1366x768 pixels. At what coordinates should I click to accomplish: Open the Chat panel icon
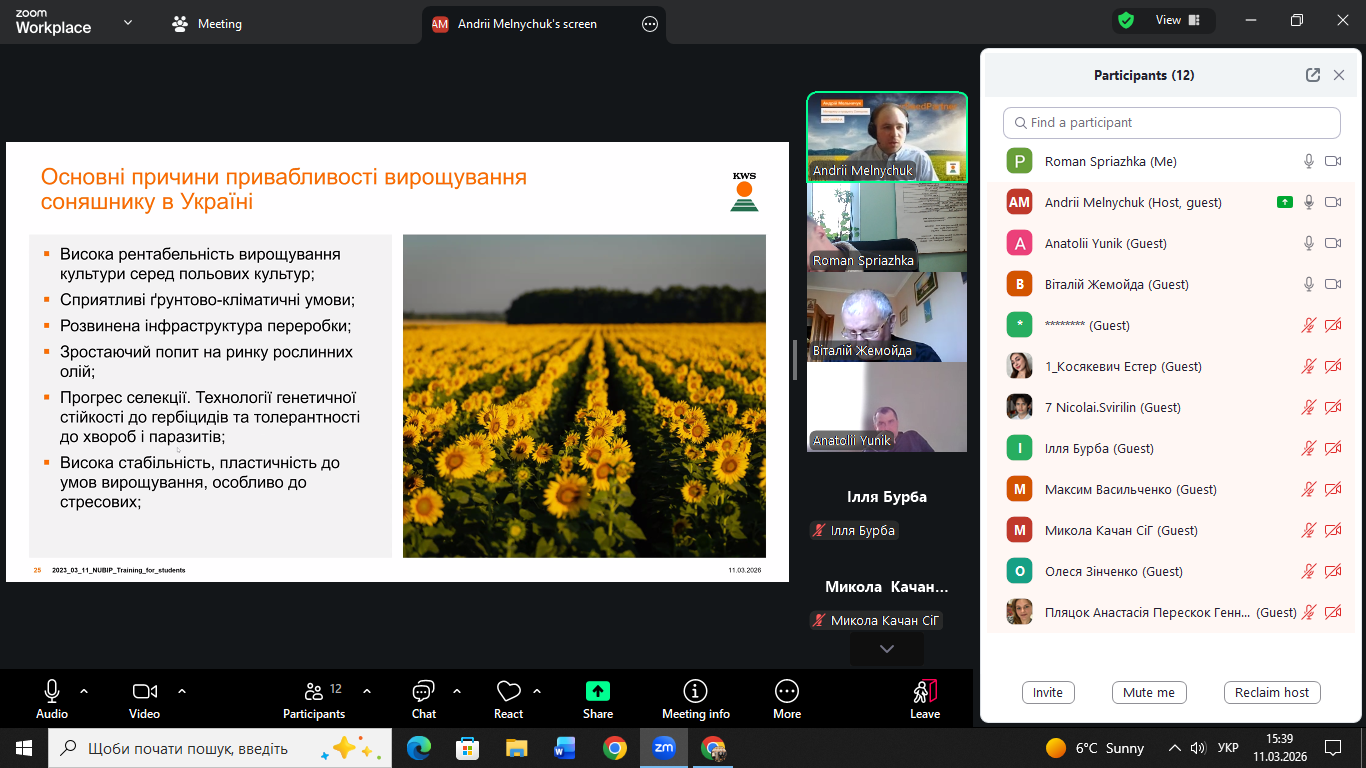pyautogui.click(x=423, y=691)
